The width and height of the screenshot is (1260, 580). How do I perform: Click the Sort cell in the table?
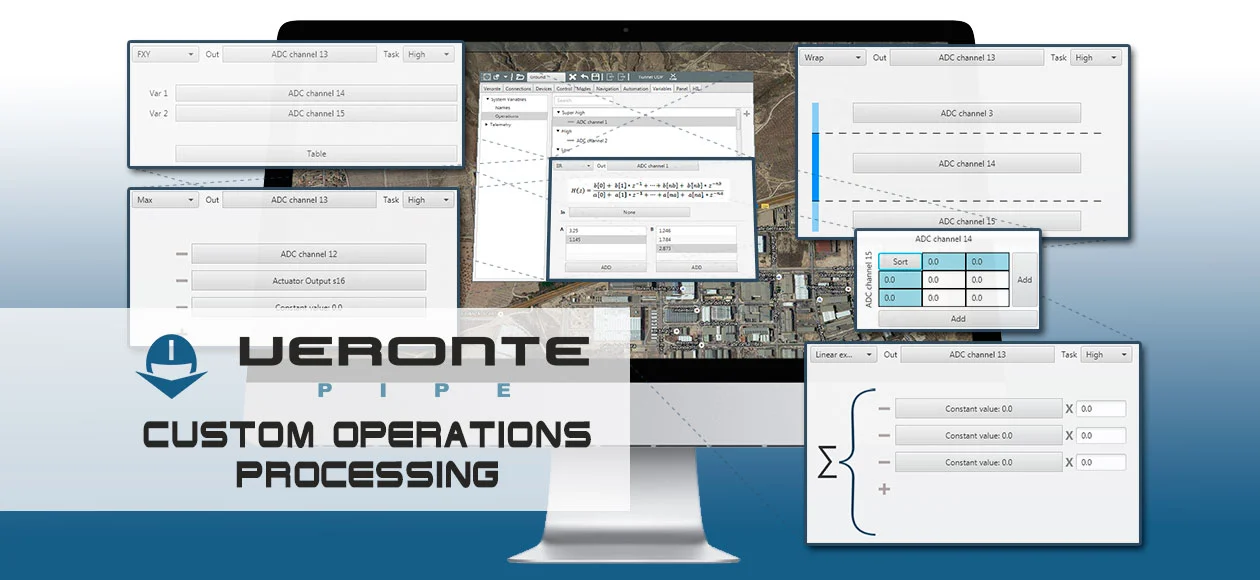click(x=900, y=262)
